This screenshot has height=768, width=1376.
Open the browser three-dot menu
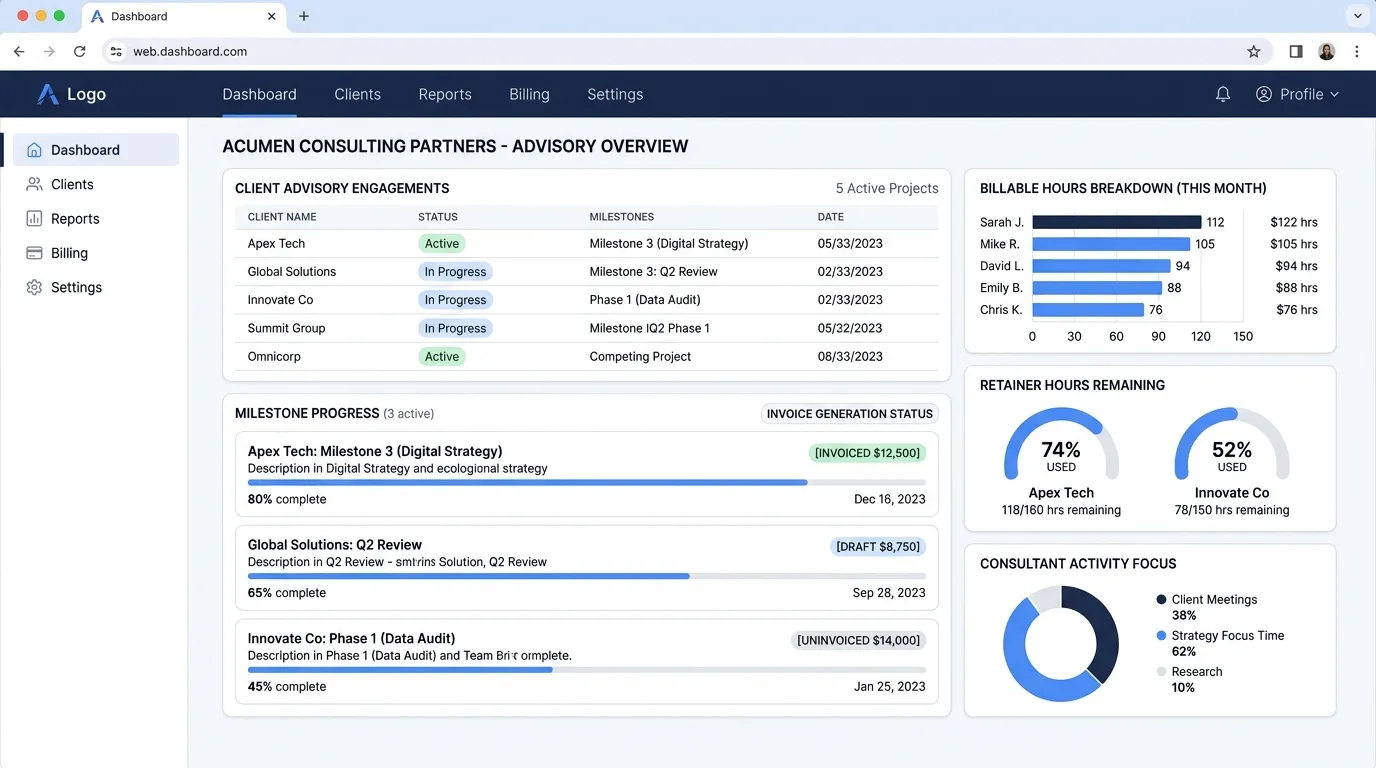click(x=1357, y=51)
